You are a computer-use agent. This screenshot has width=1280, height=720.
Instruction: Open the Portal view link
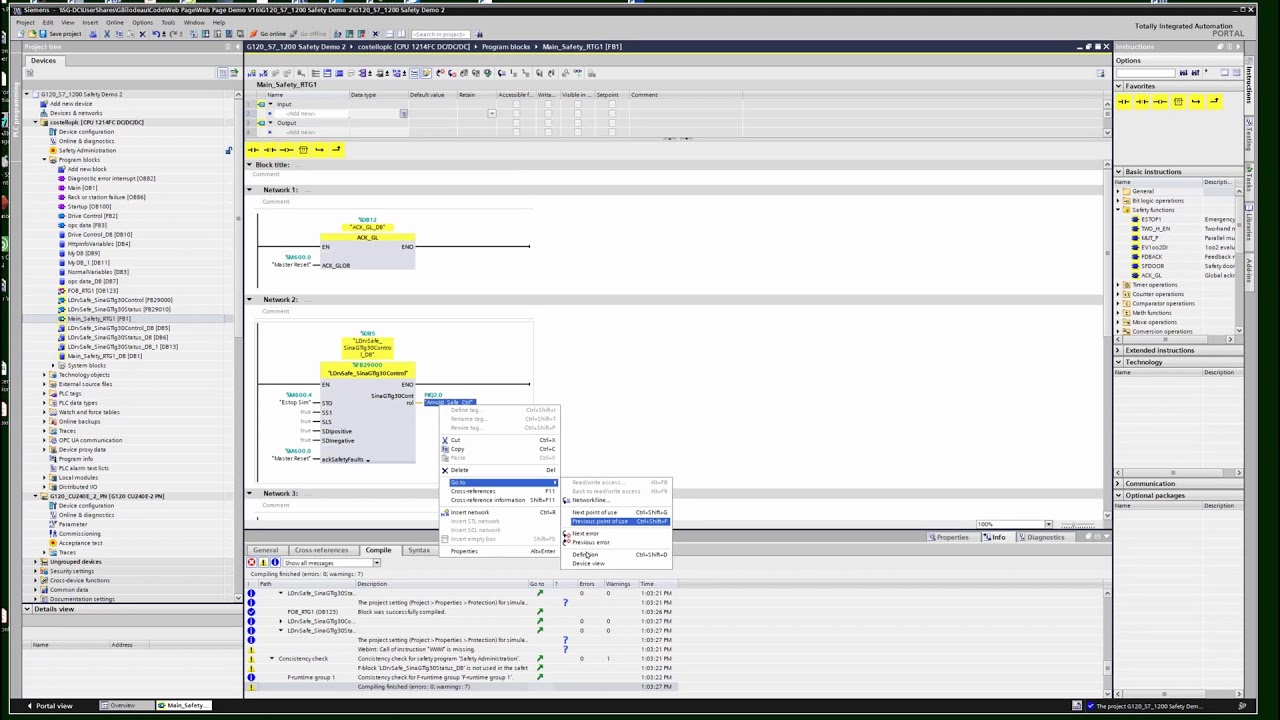click(49, 706)
